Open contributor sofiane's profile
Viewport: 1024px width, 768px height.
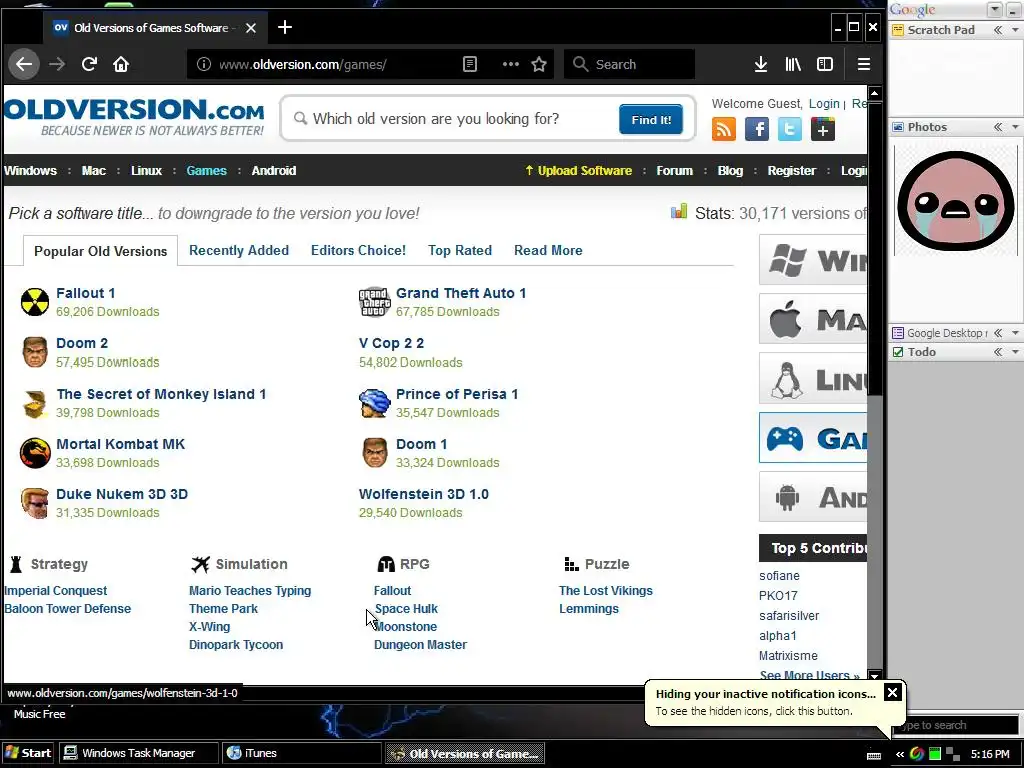tap(779, 576)
